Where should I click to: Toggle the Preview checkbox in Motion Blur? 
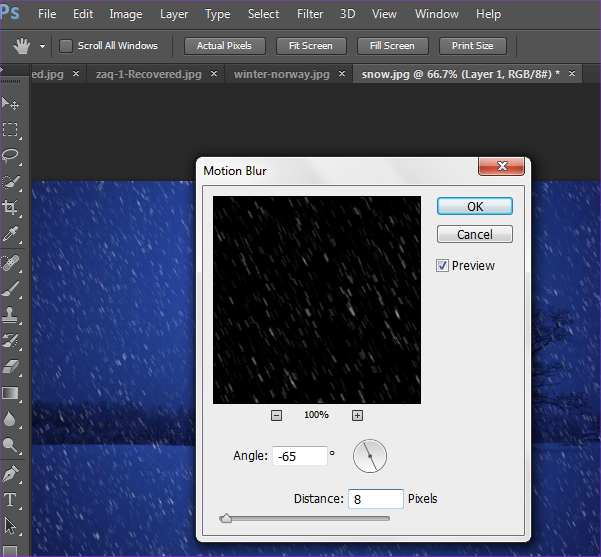click(x=443, y=266)
